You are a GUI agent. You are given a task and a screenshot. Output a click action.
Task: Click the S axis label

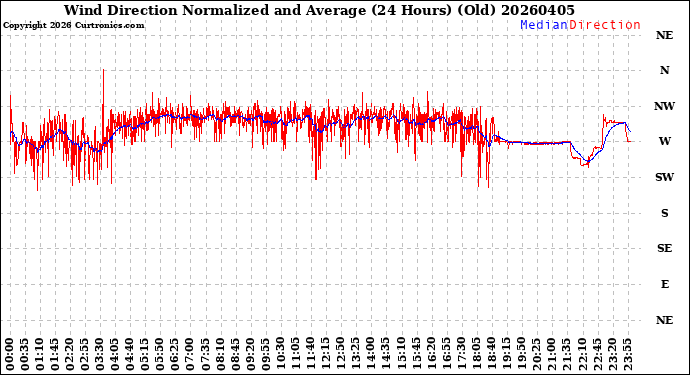click(x=664, y=213)
